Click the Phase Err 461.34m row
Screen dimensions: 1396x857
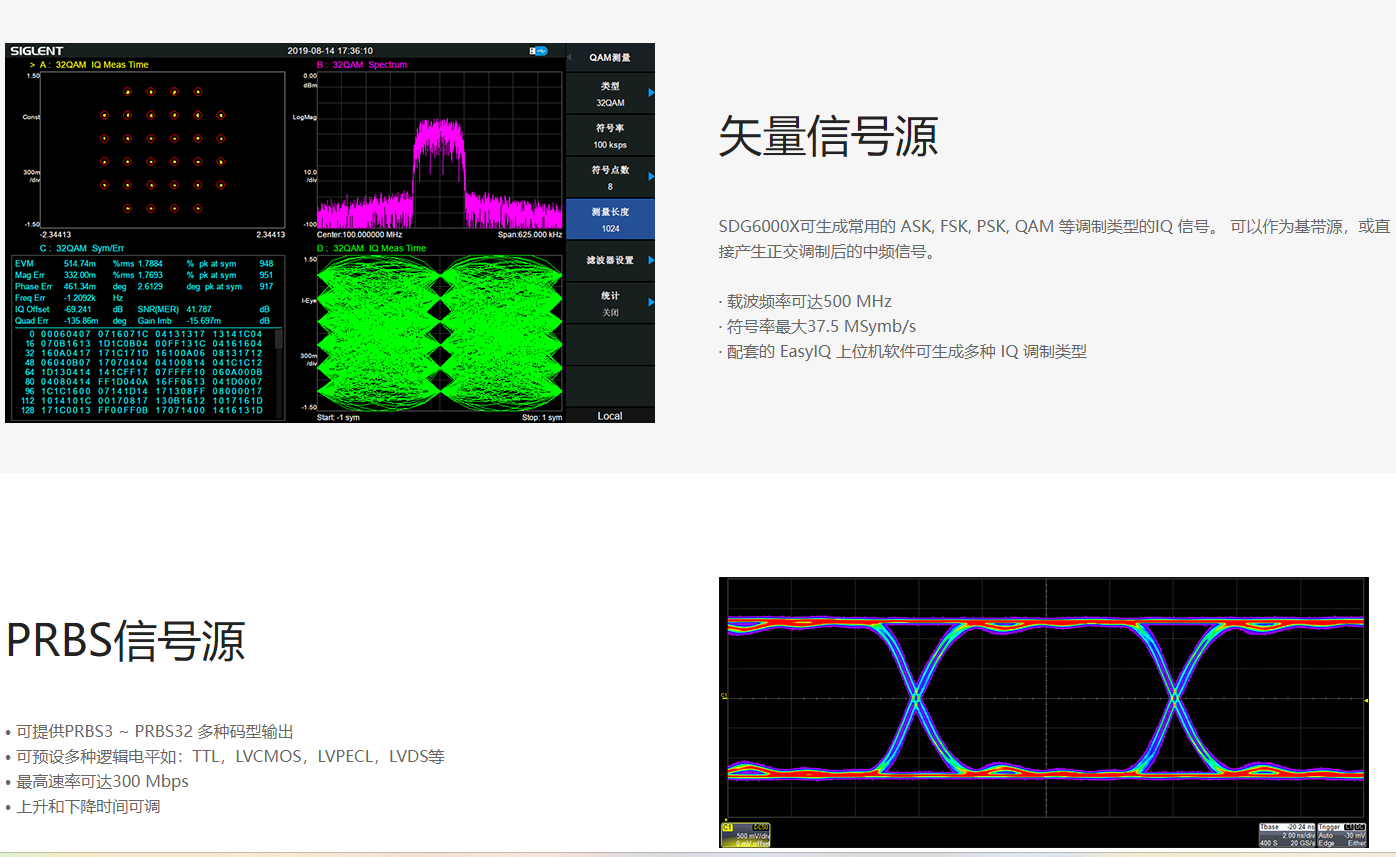click(x=145, y=286)
